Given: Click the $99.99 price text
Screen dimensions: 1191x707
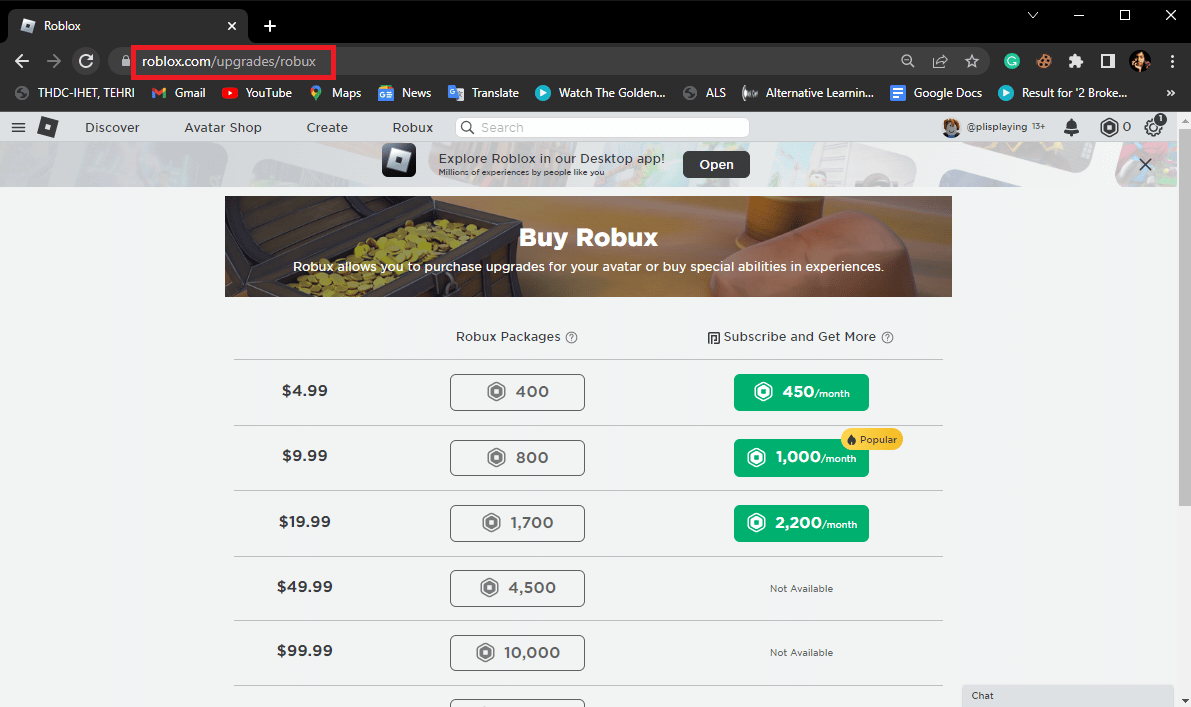Looking at the screenshot, I should point(305,651).
